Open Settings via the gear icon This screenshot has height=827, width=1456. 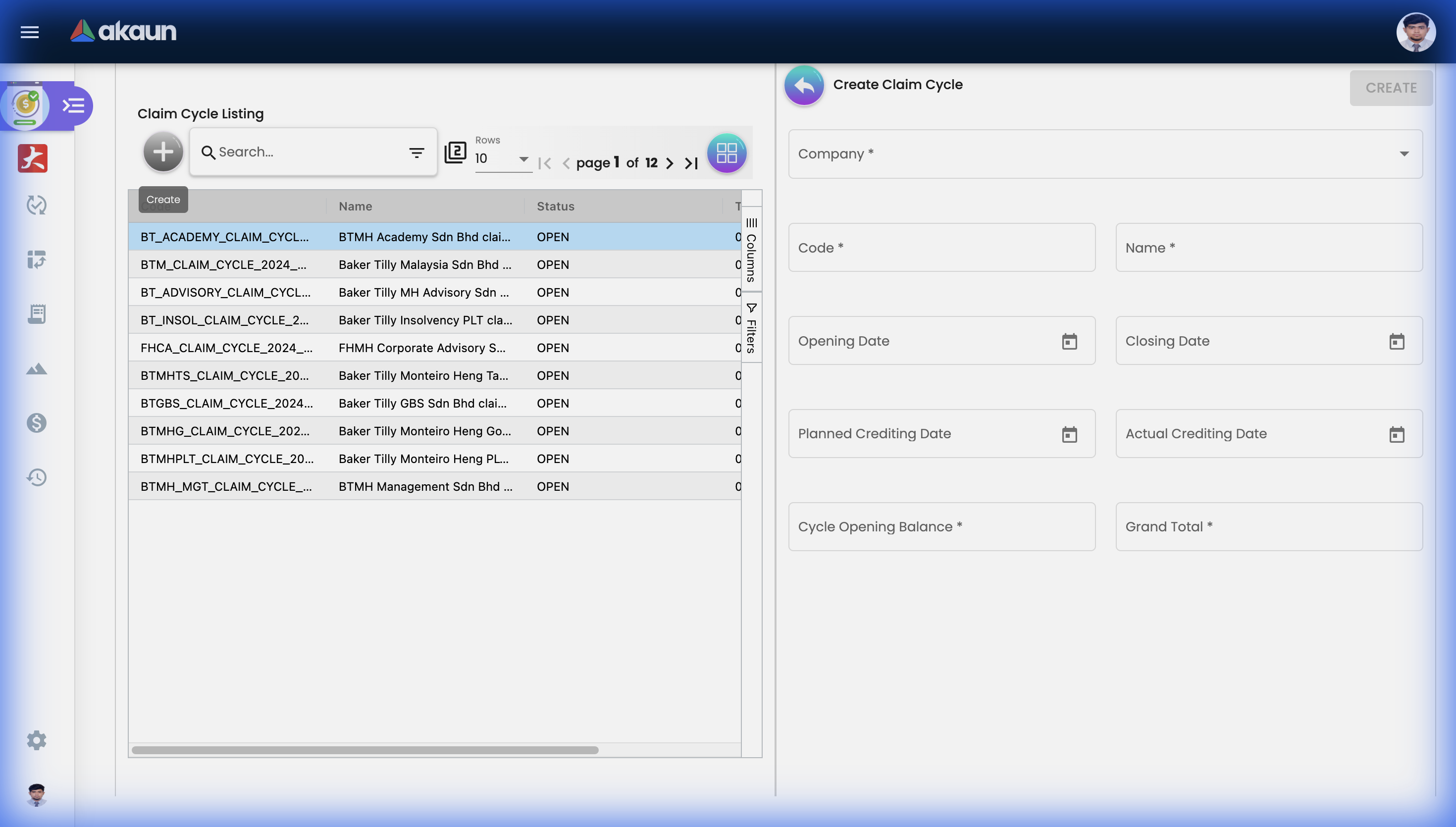[36, 740]
